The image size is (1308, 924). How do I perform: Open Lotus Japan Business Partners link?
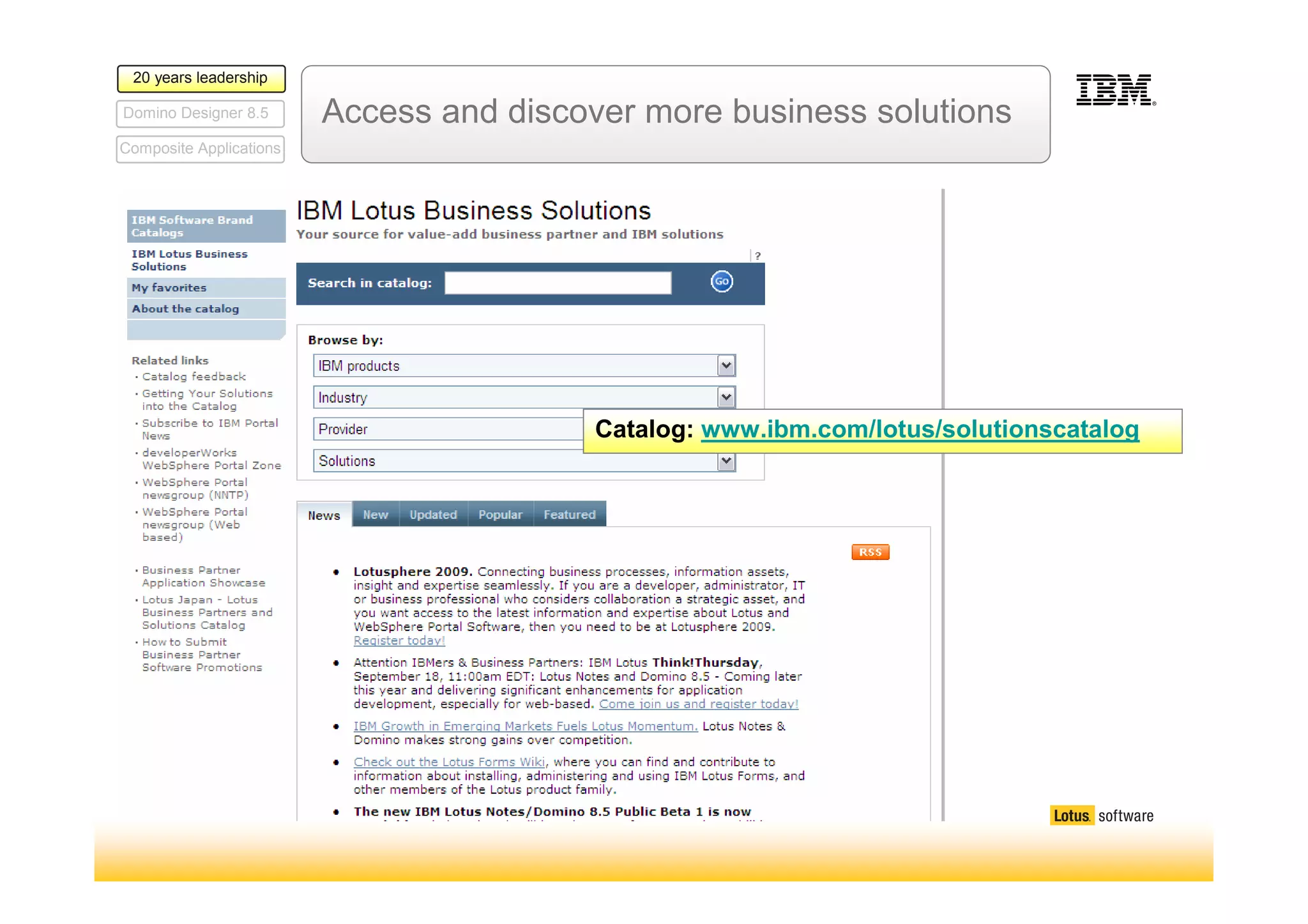point(207,612)
